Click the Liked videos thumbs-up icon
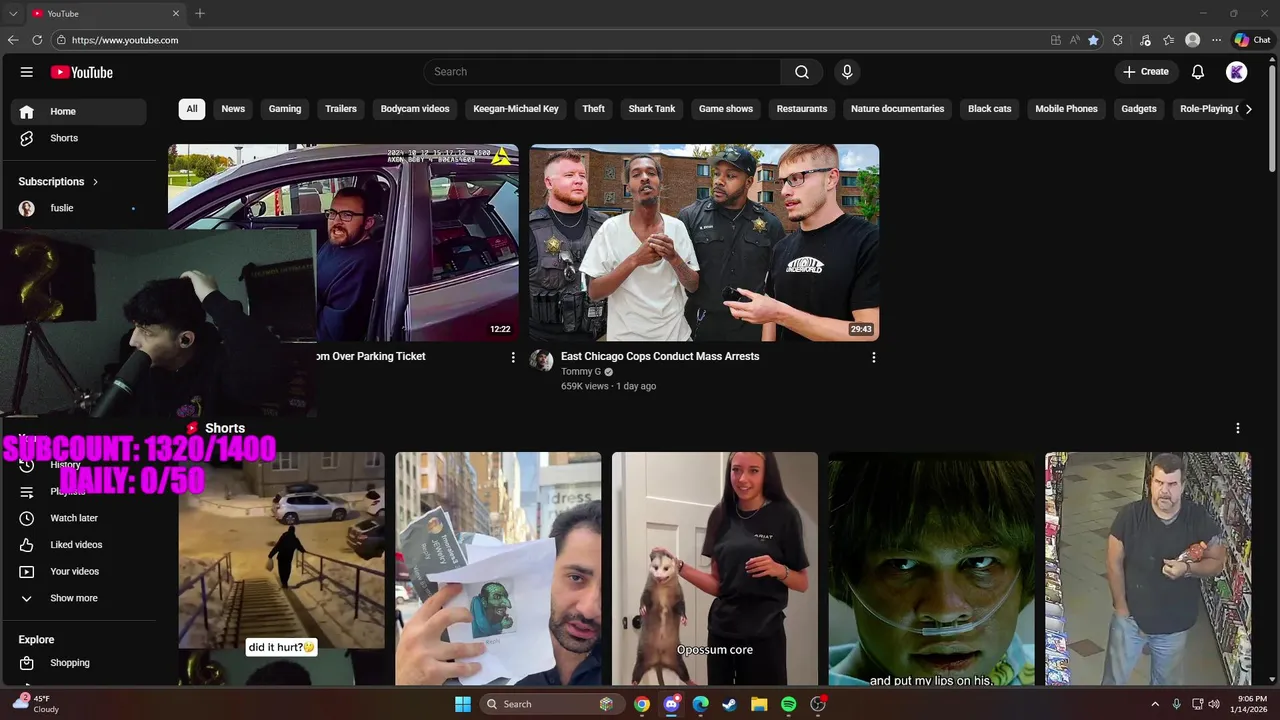This screenshot has width=1280, height=720. [x=27, y=545]
